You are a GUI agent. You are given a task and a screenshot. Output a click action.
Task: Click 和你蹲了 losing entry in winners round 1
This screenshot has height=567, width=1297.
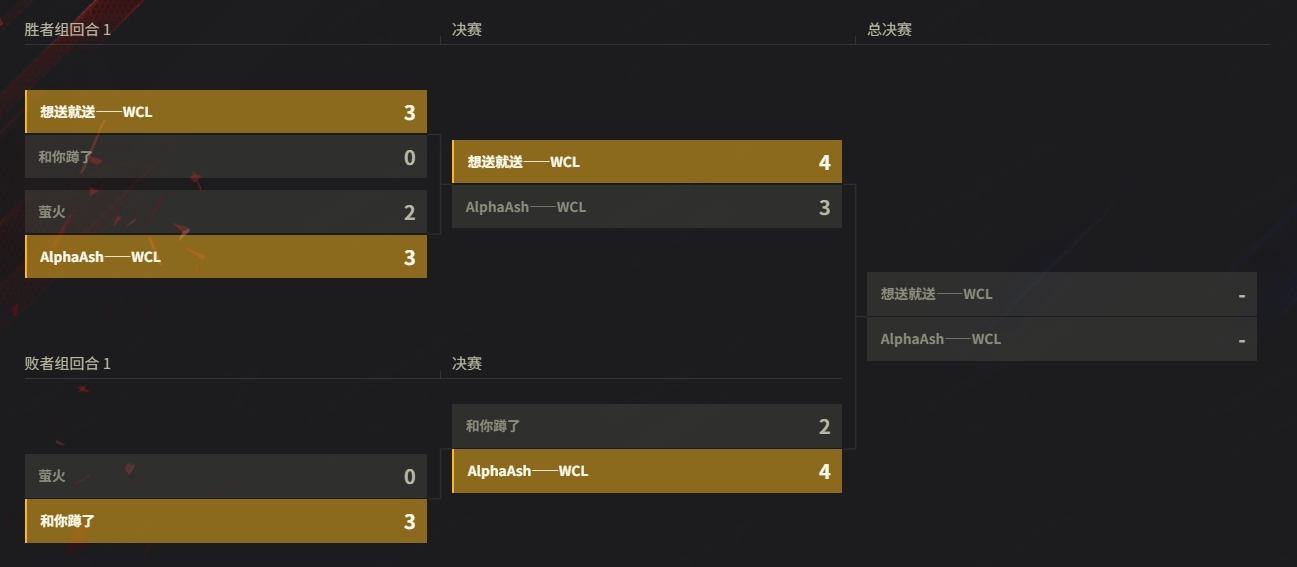226,157
